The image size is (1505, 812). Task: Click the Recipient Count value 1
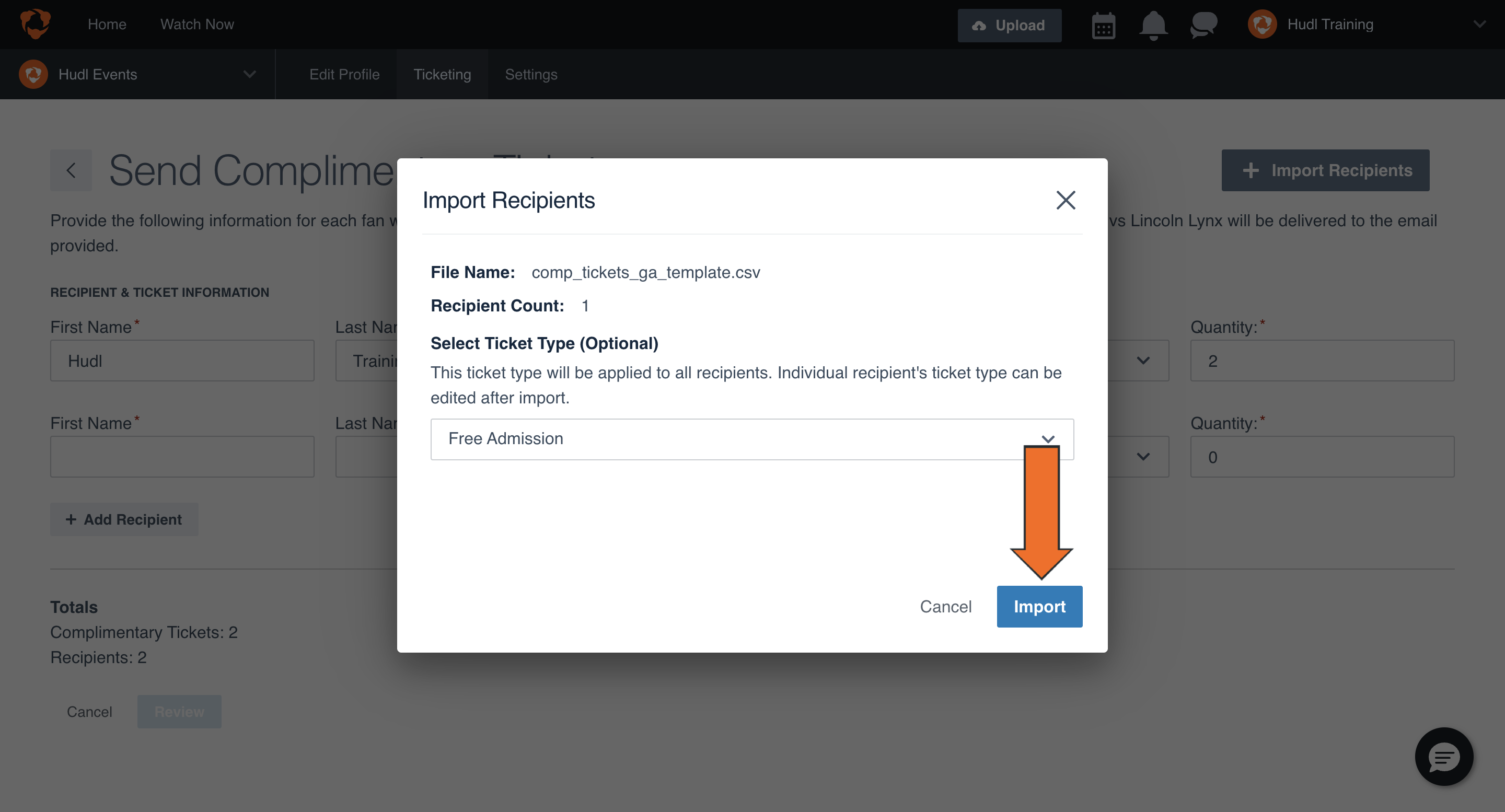(x=585, y=306)
